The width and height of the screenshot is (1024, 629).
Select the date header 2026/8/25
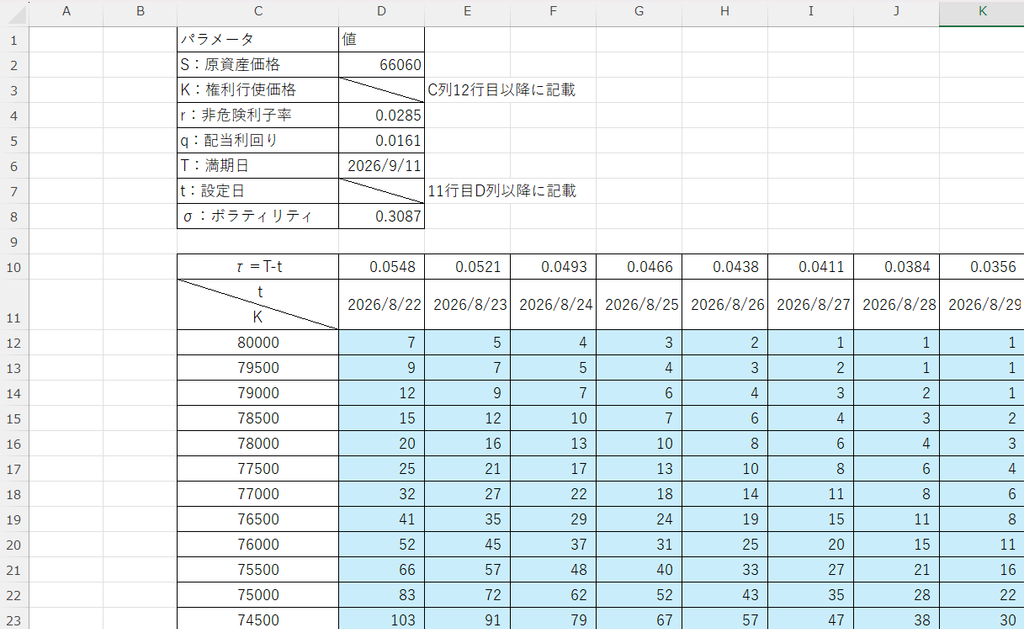pos(639,304)
